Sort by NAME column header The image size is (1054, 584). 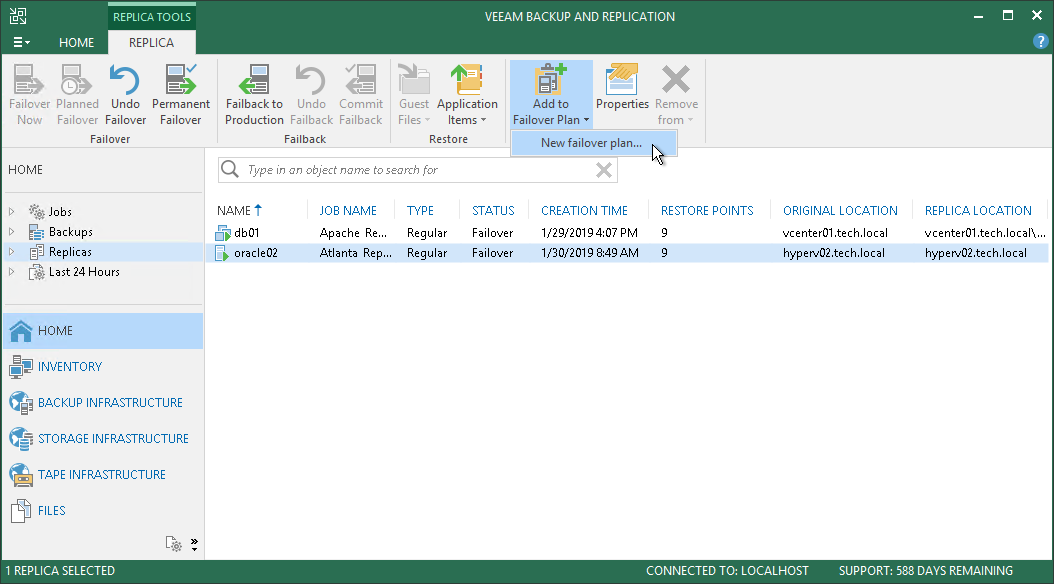point(234,210)
